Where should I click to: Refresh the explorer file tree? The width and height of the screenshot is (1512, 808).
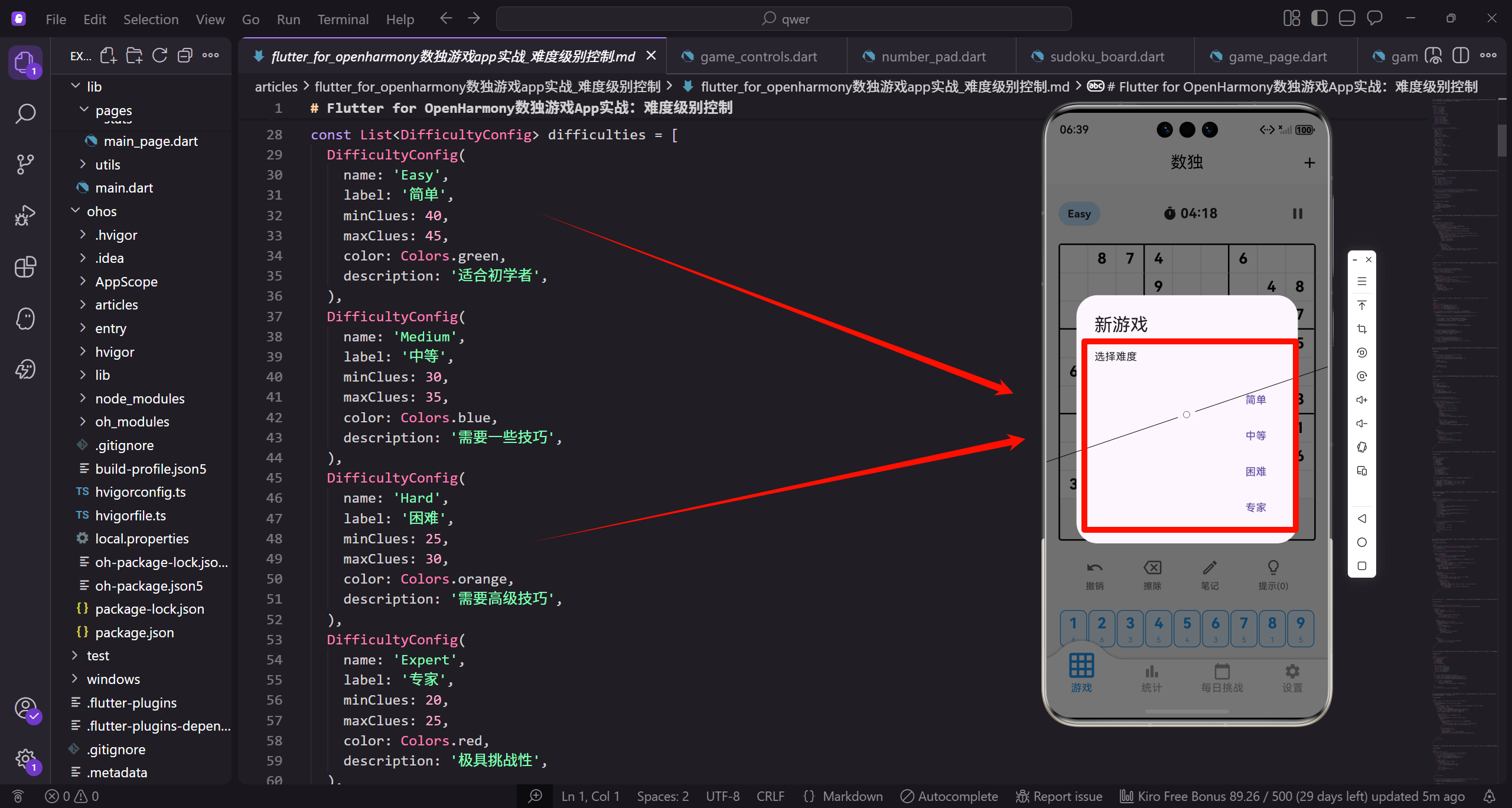[159, 56]
